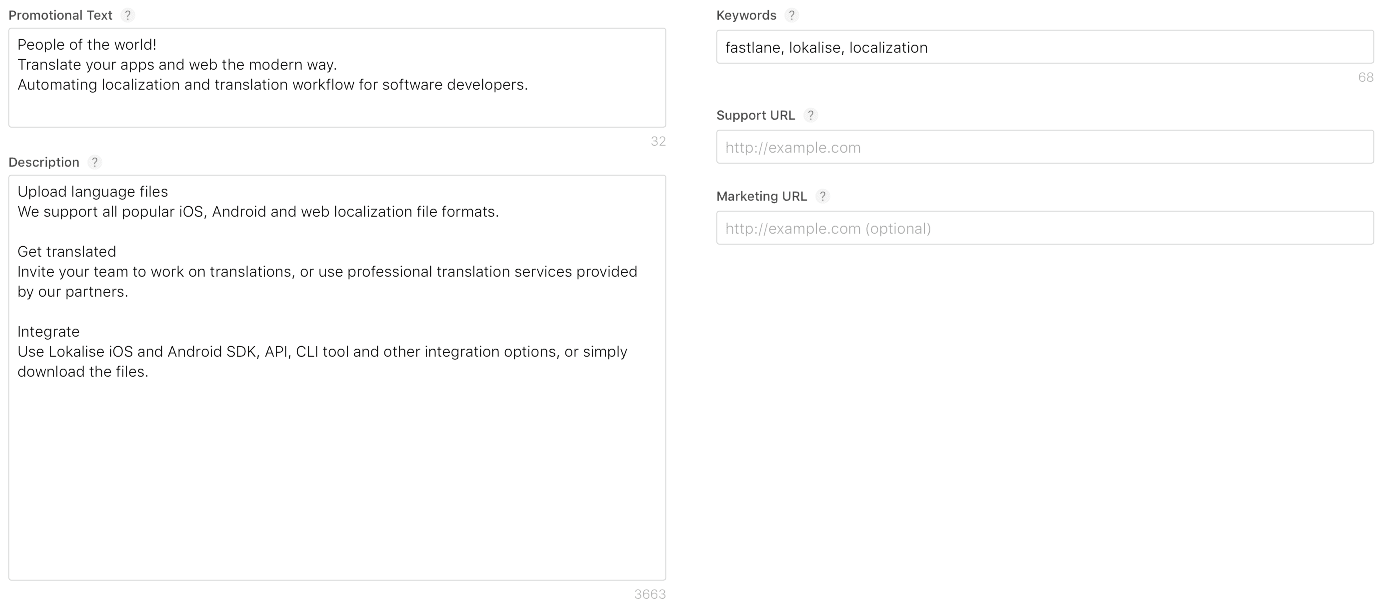This screenshot has height=604, width=1383.
Task: Click the 'Marketing URL' label text
Action: 761,197
